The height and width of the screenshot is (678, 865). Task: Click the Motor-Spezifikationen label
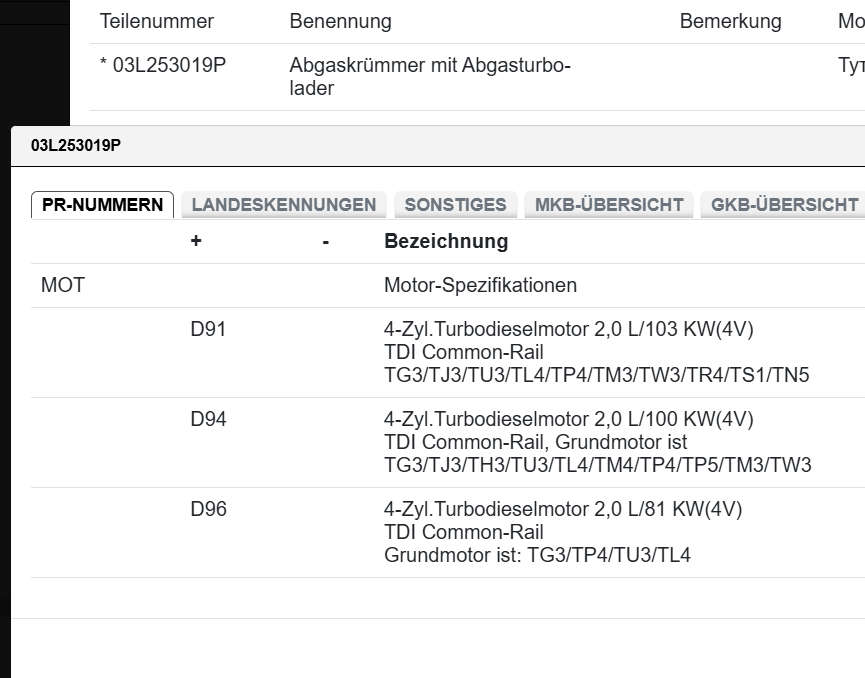(480, 285)
